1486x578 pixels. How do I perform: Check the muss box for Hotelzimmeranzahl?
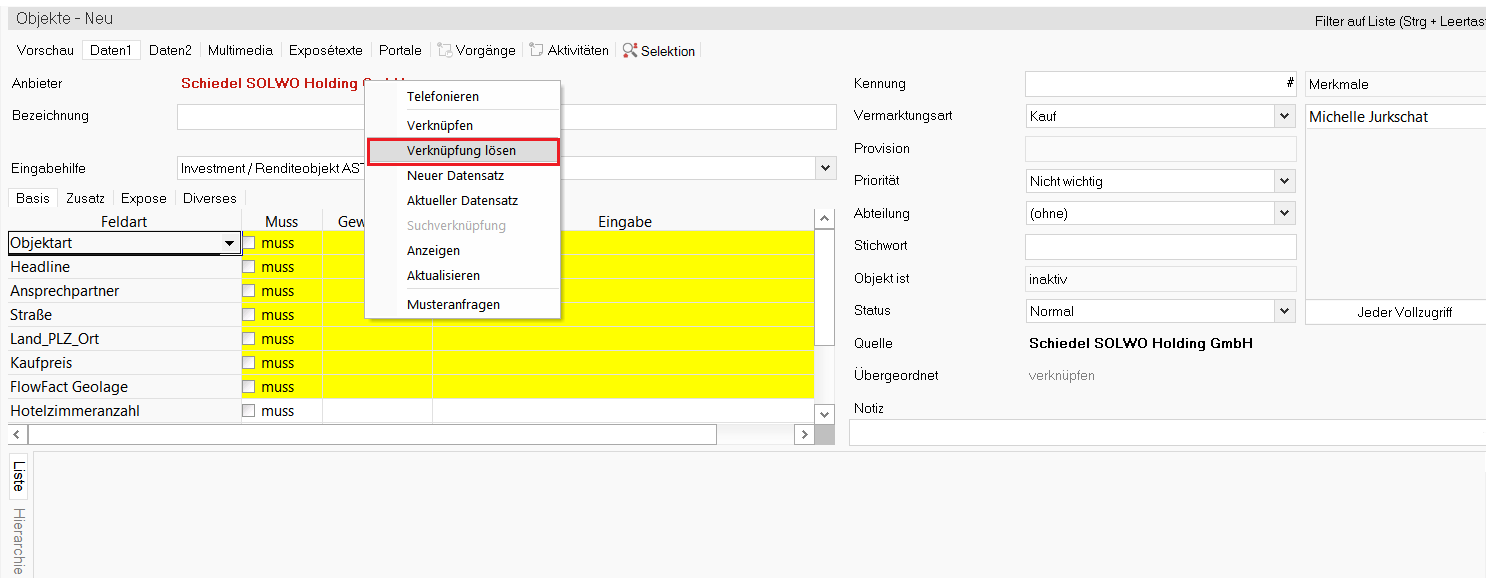coord(249,411)
